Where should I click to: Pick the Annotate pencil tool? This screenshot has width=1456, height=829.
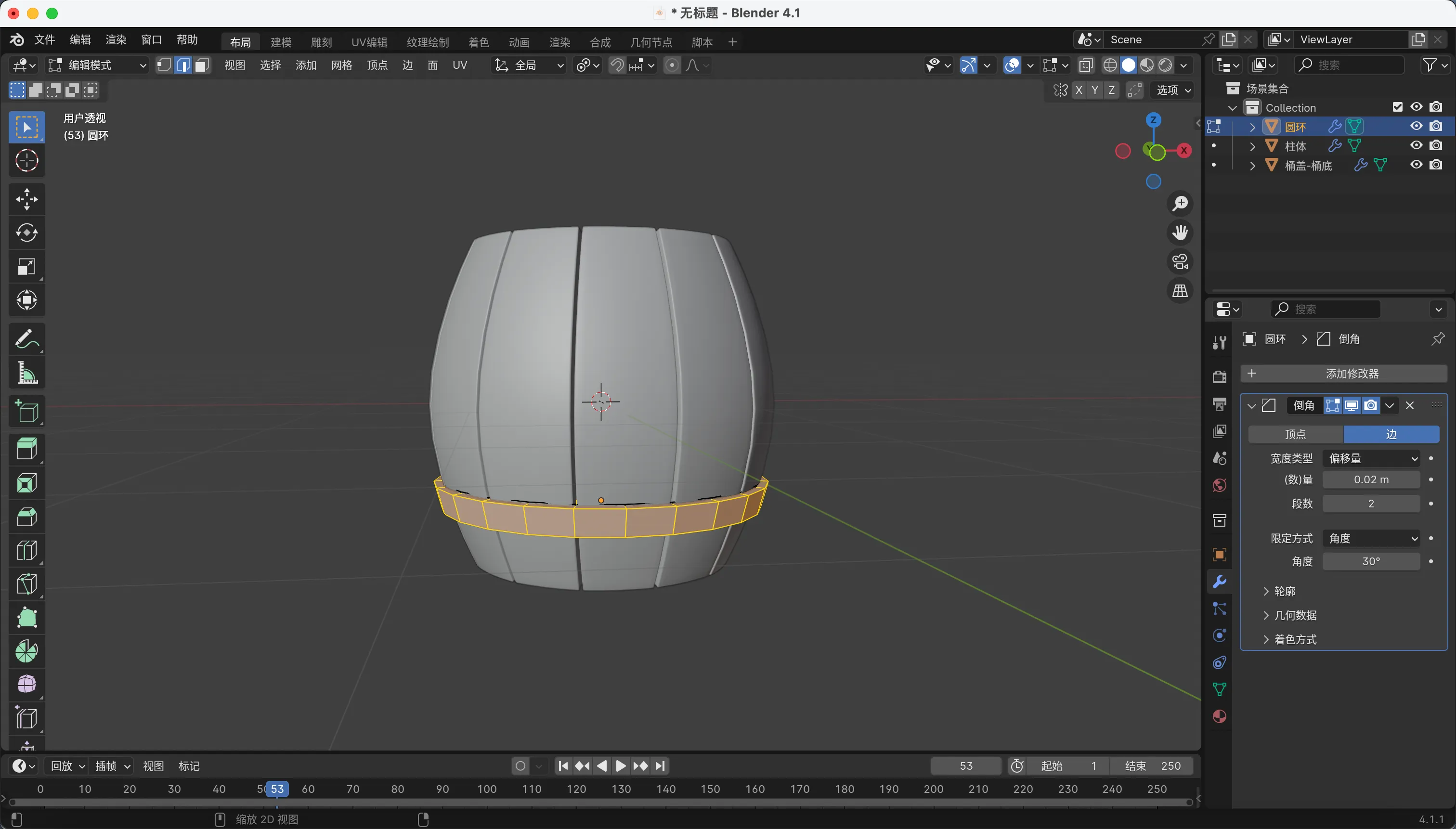[27, 339]
